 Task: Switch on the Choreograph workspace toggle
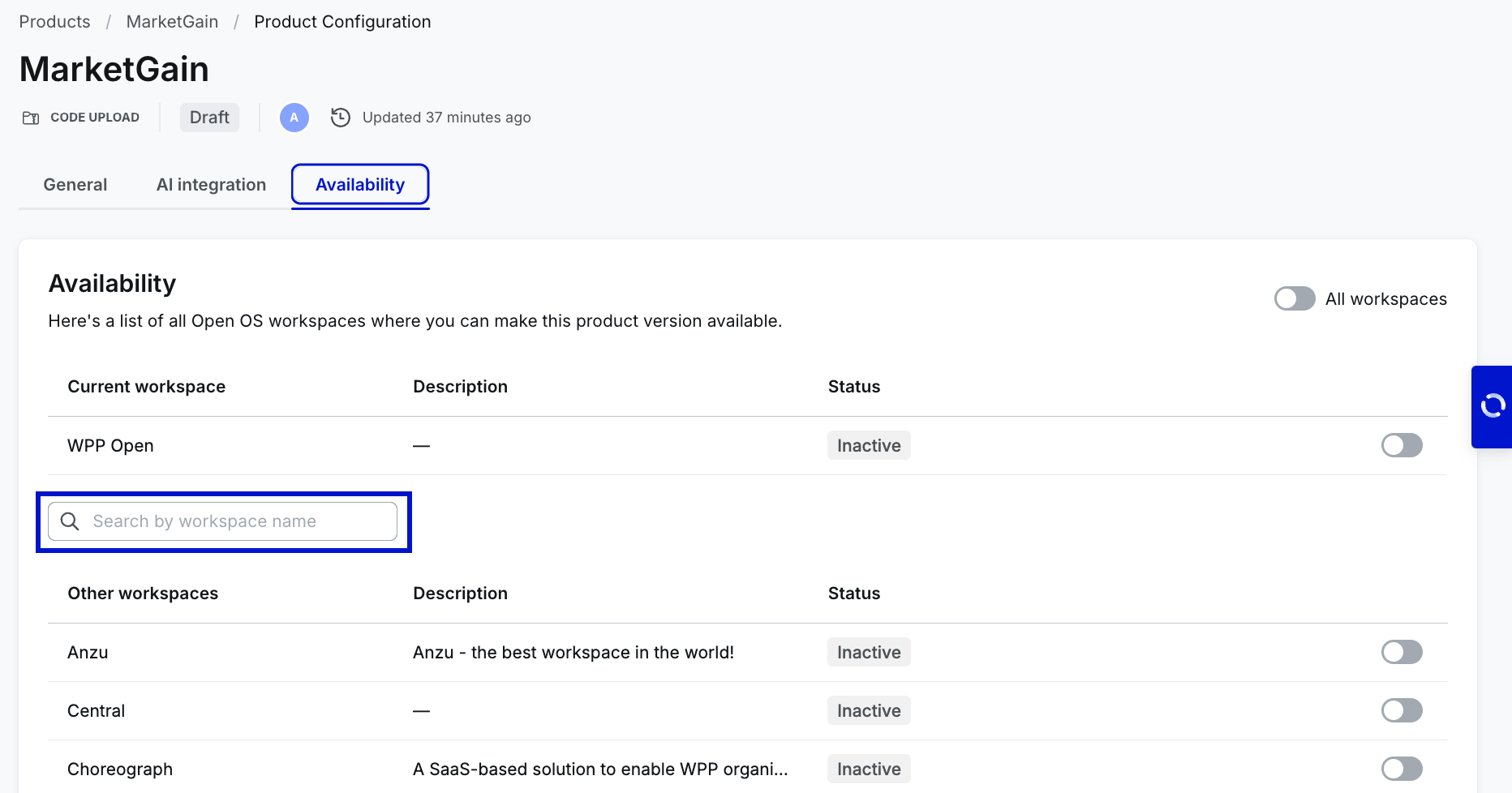tap(1401, 769)
